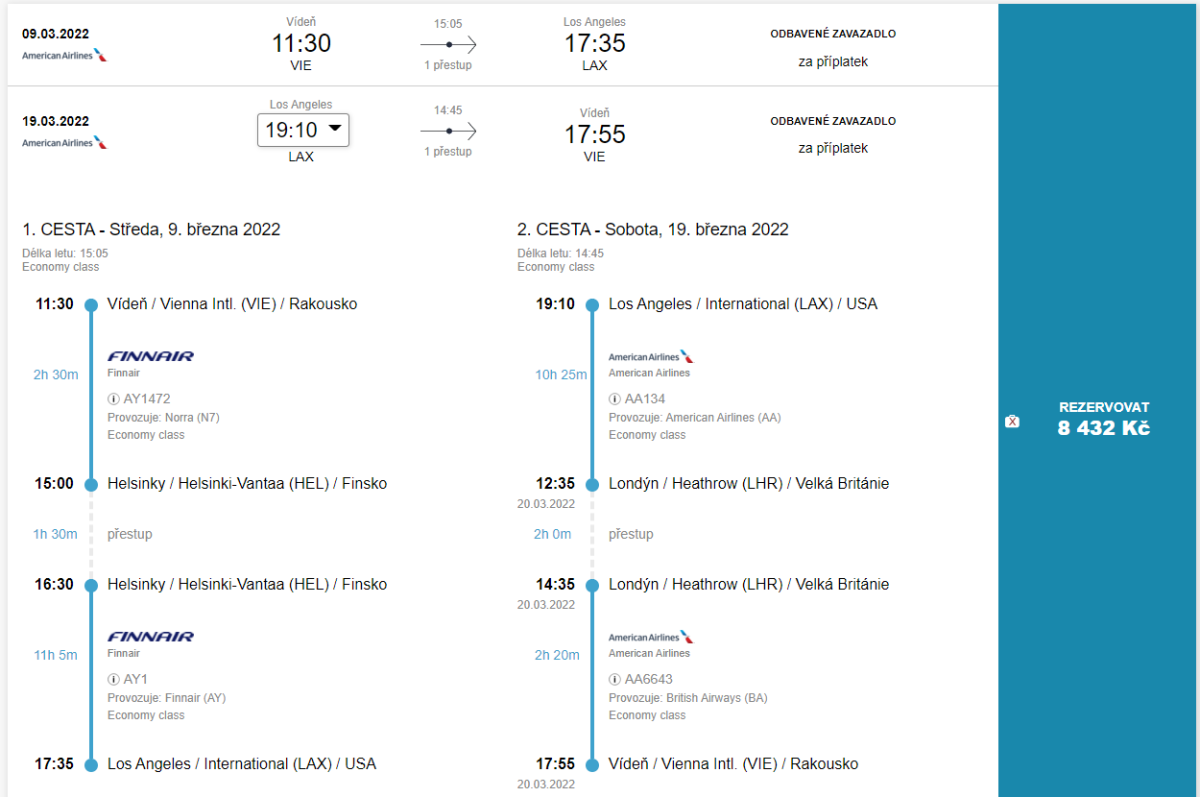Click the return 'za příplatek' baggage text

click(833, 148)
